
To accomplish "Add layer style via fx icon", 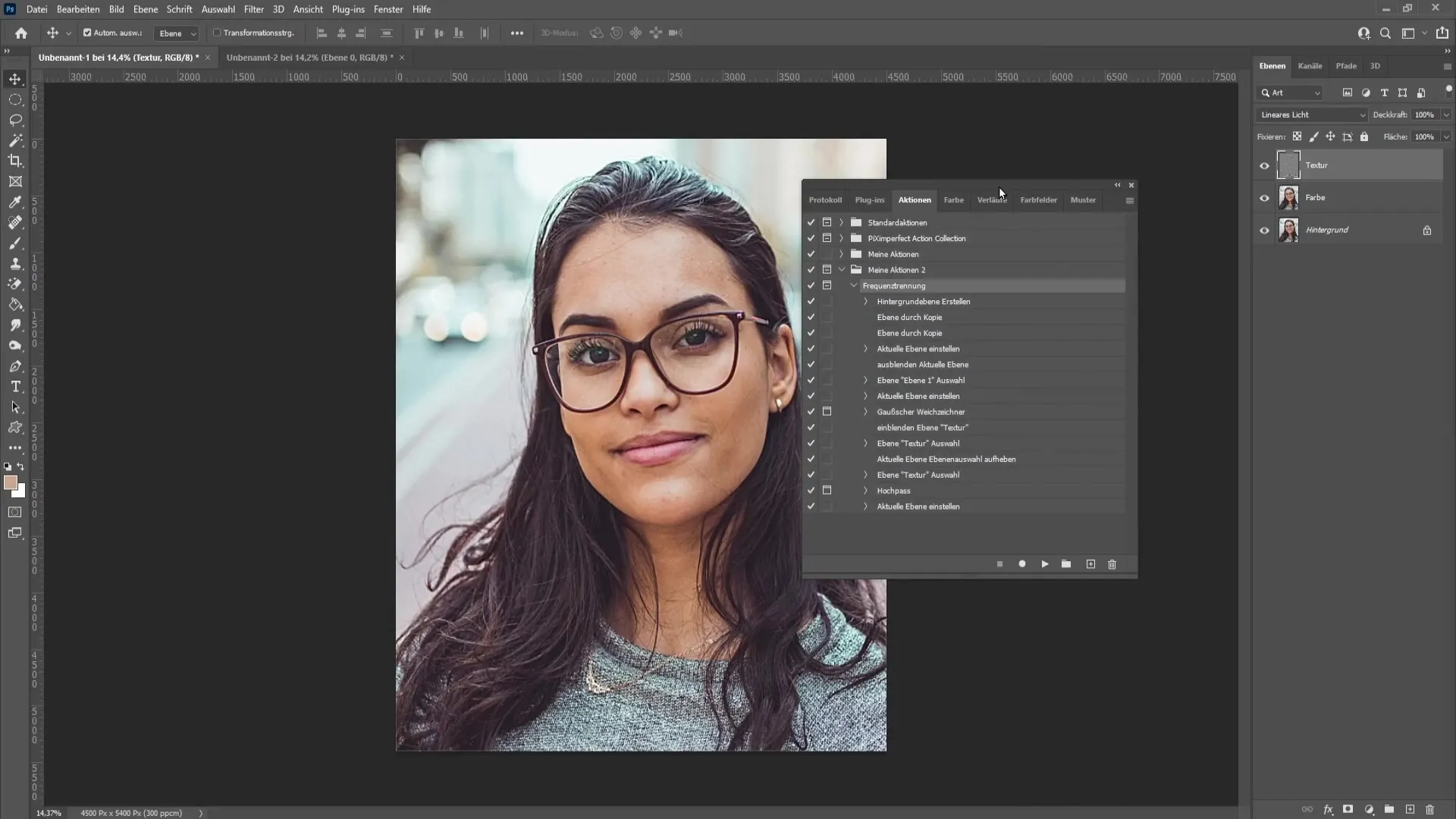I will [1328, 809].
